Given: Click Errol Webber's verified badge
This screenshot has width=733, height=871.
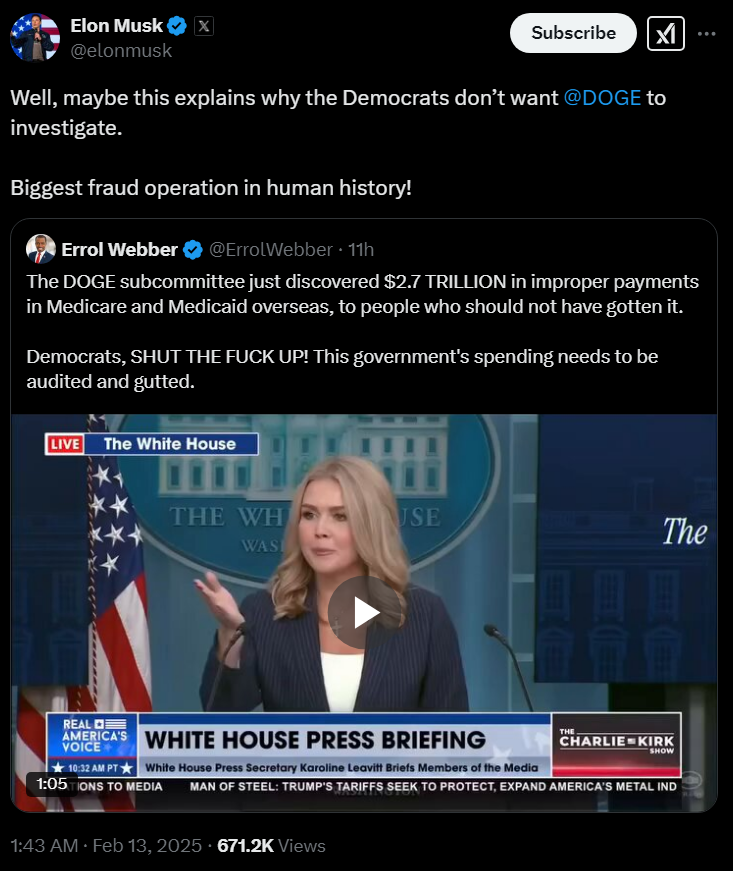Looking at the screenshot, I should pos(193,250).
